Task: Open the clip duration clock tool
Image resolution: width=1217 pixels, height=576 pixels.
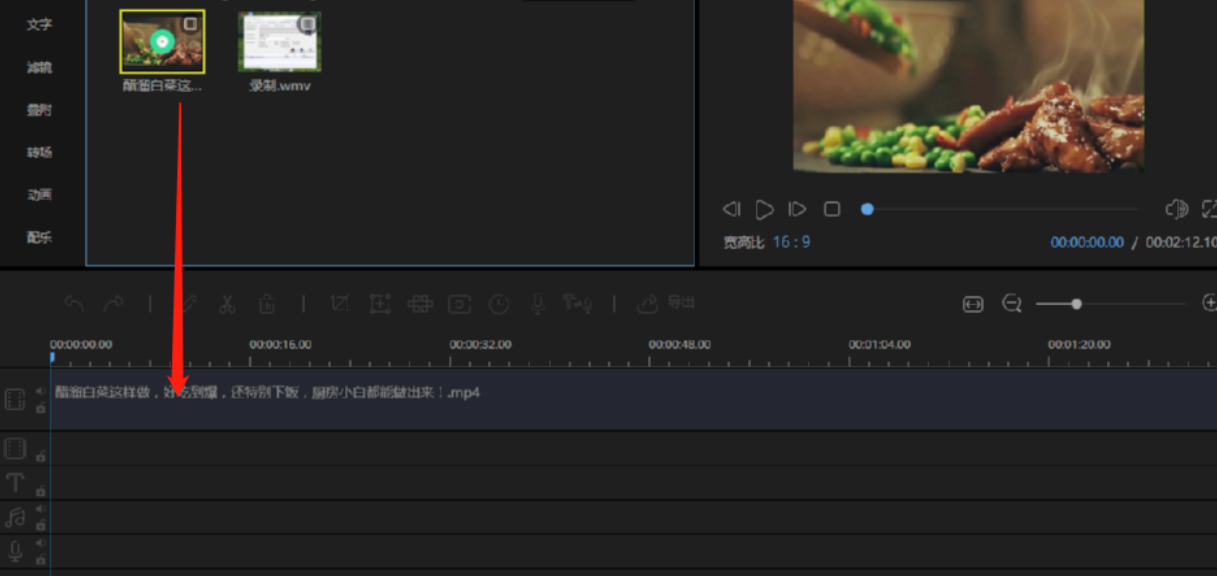Action: 498,303
